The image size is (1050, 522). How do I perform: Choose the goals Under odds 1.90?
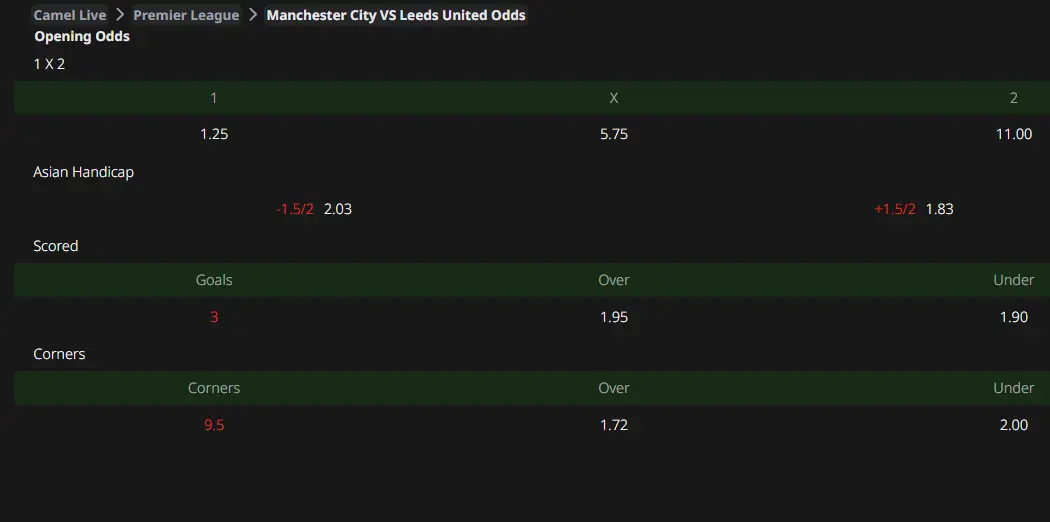1014,317
